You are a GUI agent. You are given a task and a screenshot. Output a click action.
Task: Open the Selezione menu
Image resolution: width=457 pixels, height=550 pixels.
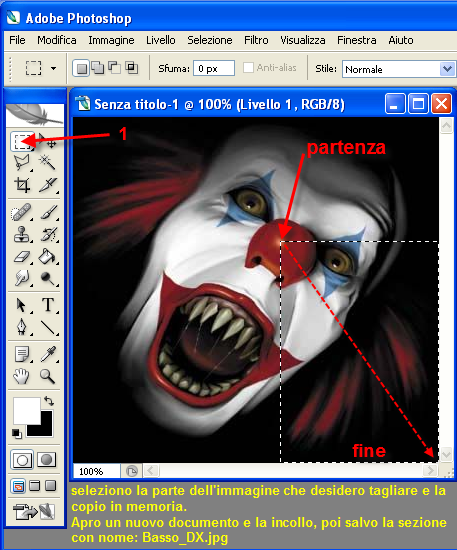[x=210, y=40]
